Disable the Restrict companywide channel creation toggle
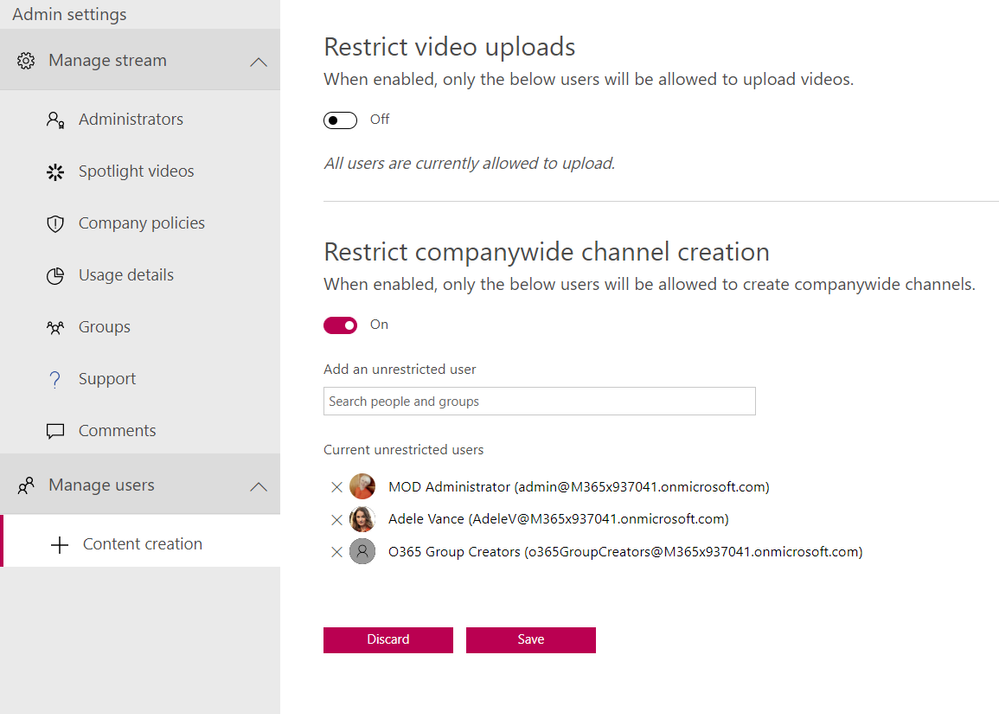This screenshot has width=999, height=714. (340, 325)
